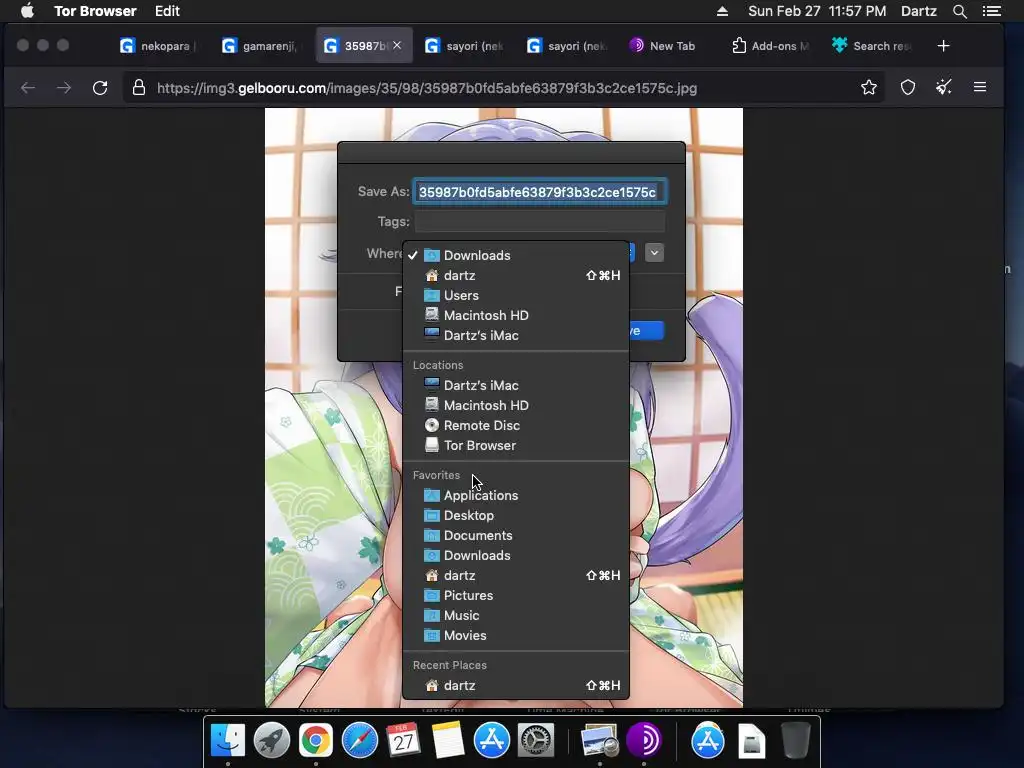Go forward with the forward arrow
Screen dimensions: 1024x768
[x=64, y=88]
